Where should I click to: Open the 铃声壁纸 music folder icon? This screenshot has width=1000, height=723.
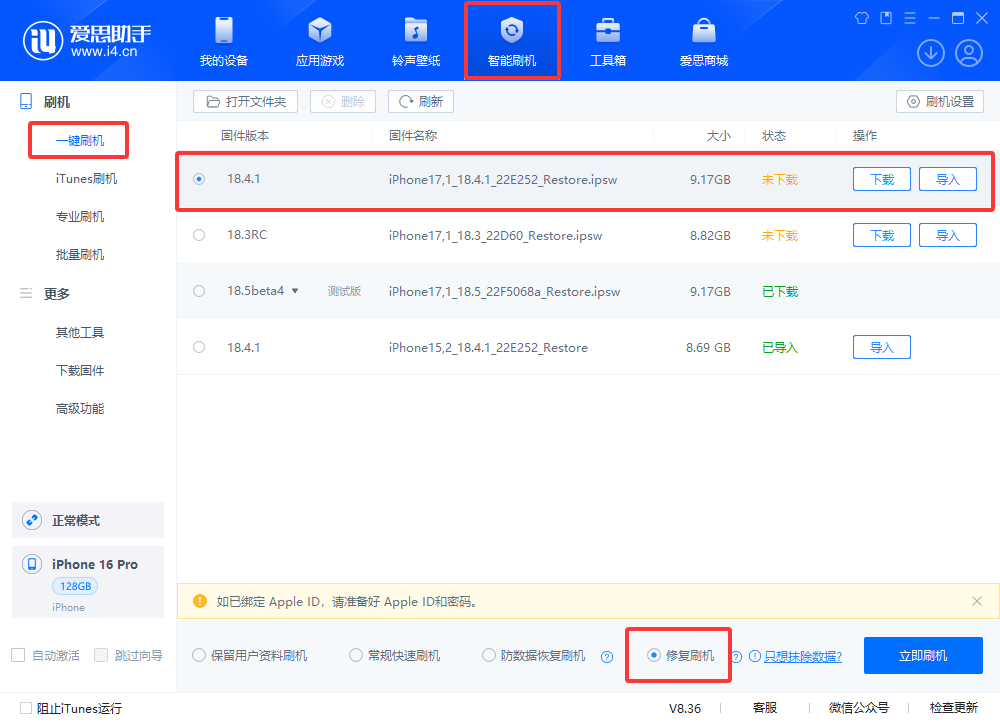pos(415,31)
